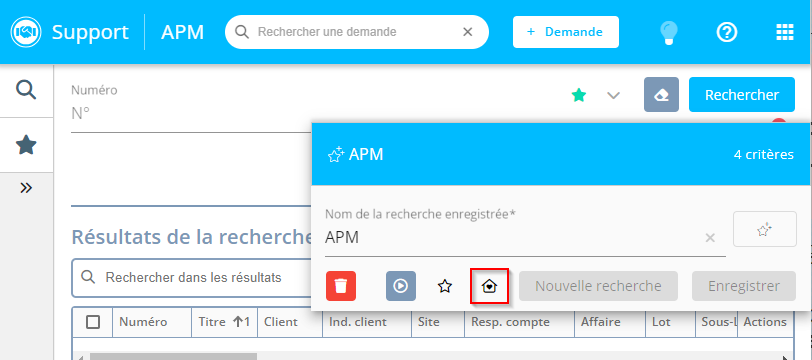Click the Enregistrer button
The height and width of the screenshot is (360, 812).
tap(744, 286)
